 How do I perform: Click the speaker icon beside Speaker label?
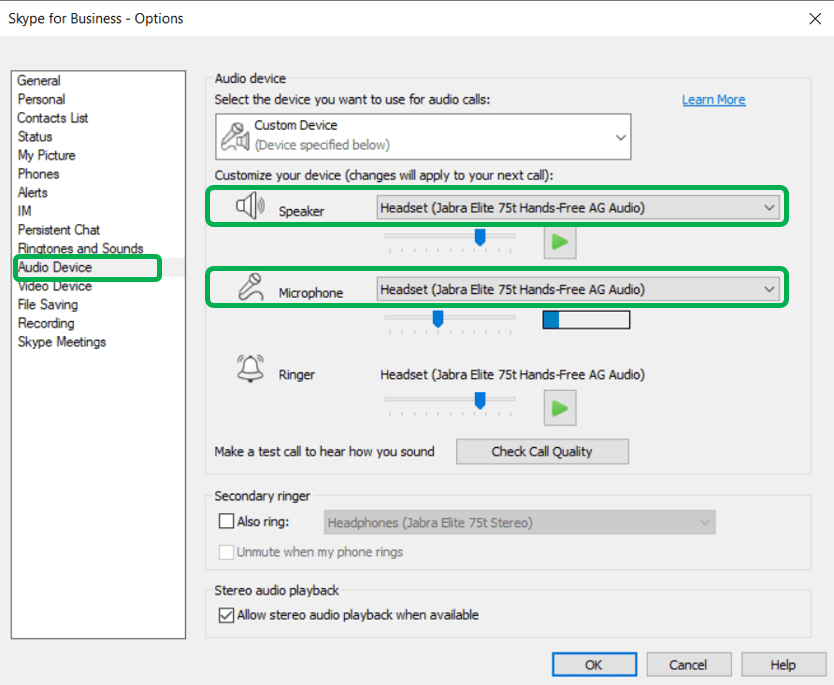click(x=250, y=207)
